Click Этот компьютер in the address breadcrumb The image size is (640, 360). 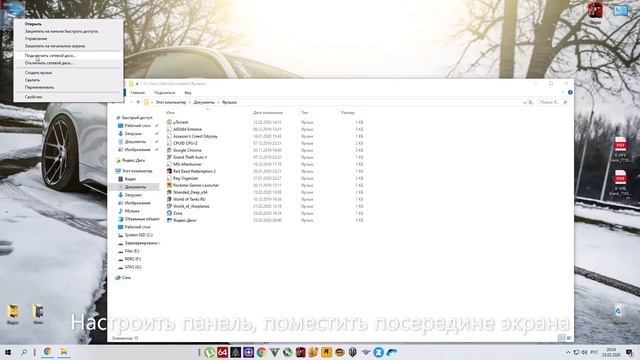pyautogui.click(x=171, y=102)
